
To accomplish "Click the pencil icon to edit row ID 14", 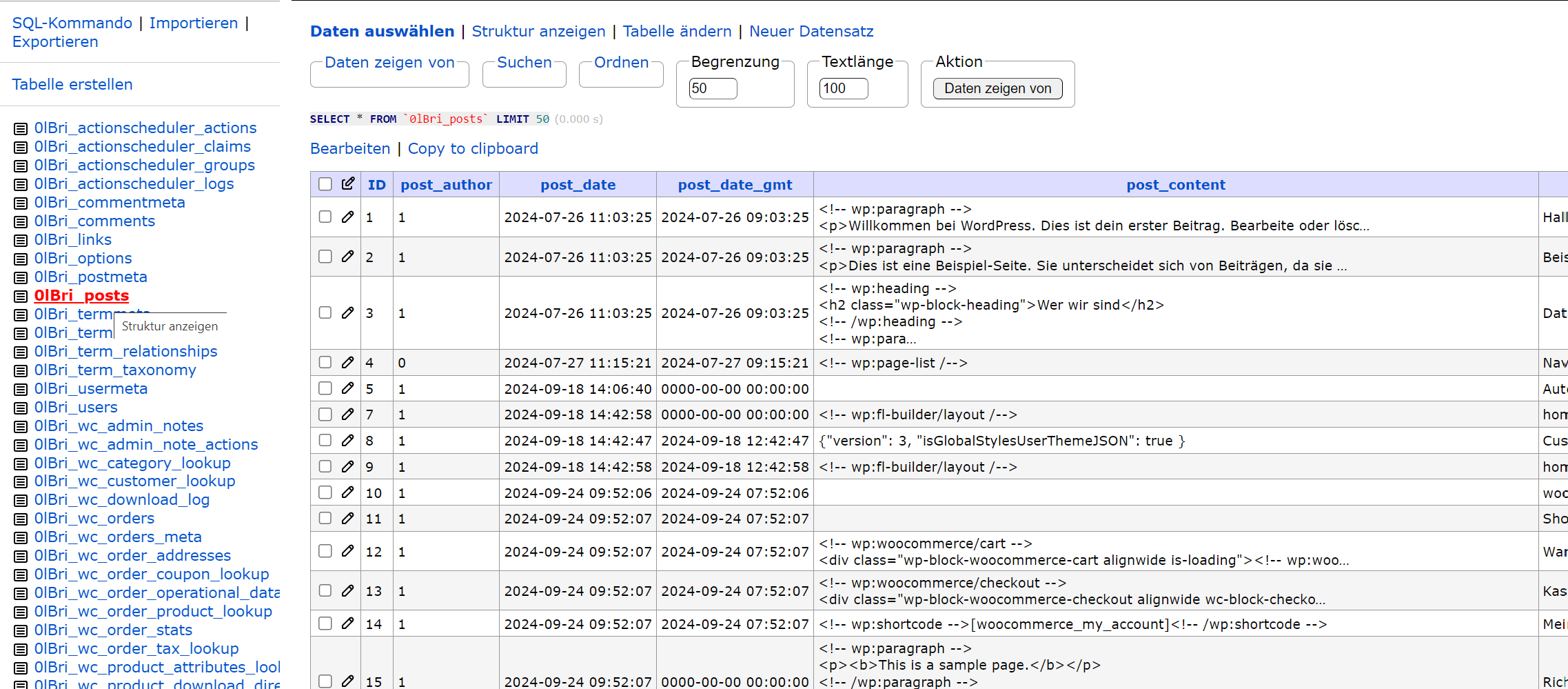I will click(348, 623).
